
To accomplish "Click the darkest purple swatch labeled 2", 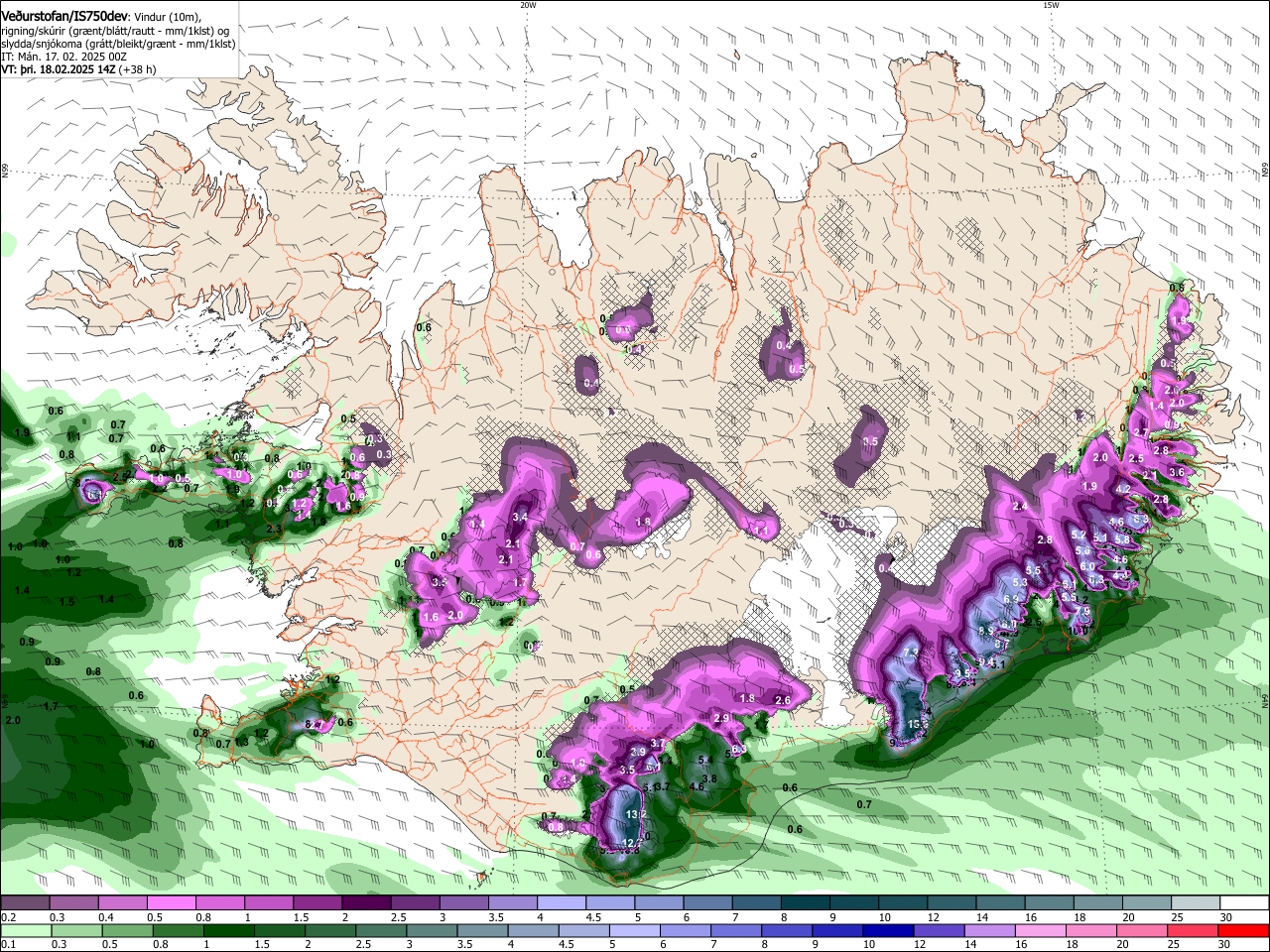I will 366,903.
